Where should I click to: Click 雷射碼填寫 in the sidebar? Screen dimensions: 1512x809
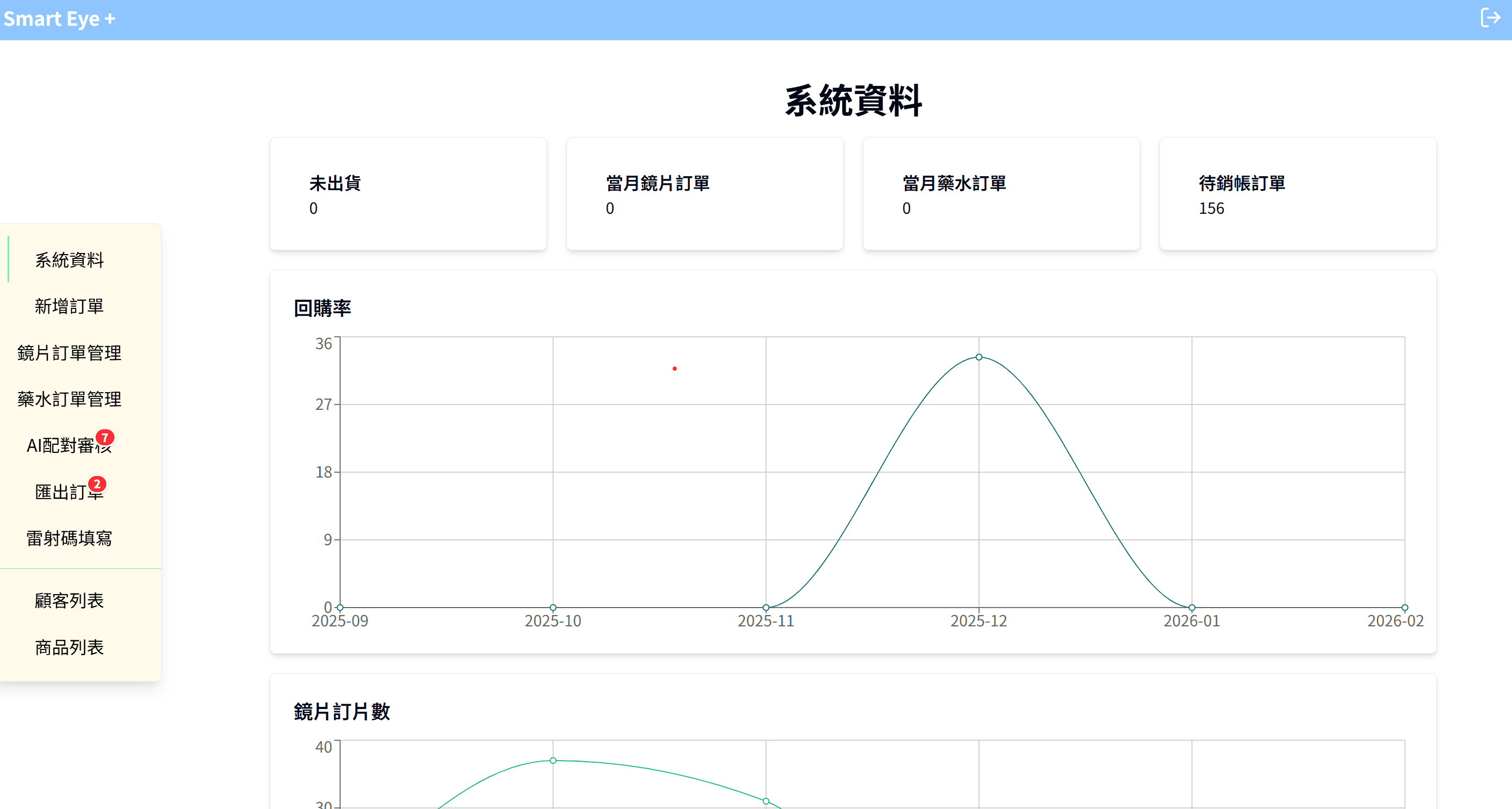pyautogui.click(x=70, y=537)
